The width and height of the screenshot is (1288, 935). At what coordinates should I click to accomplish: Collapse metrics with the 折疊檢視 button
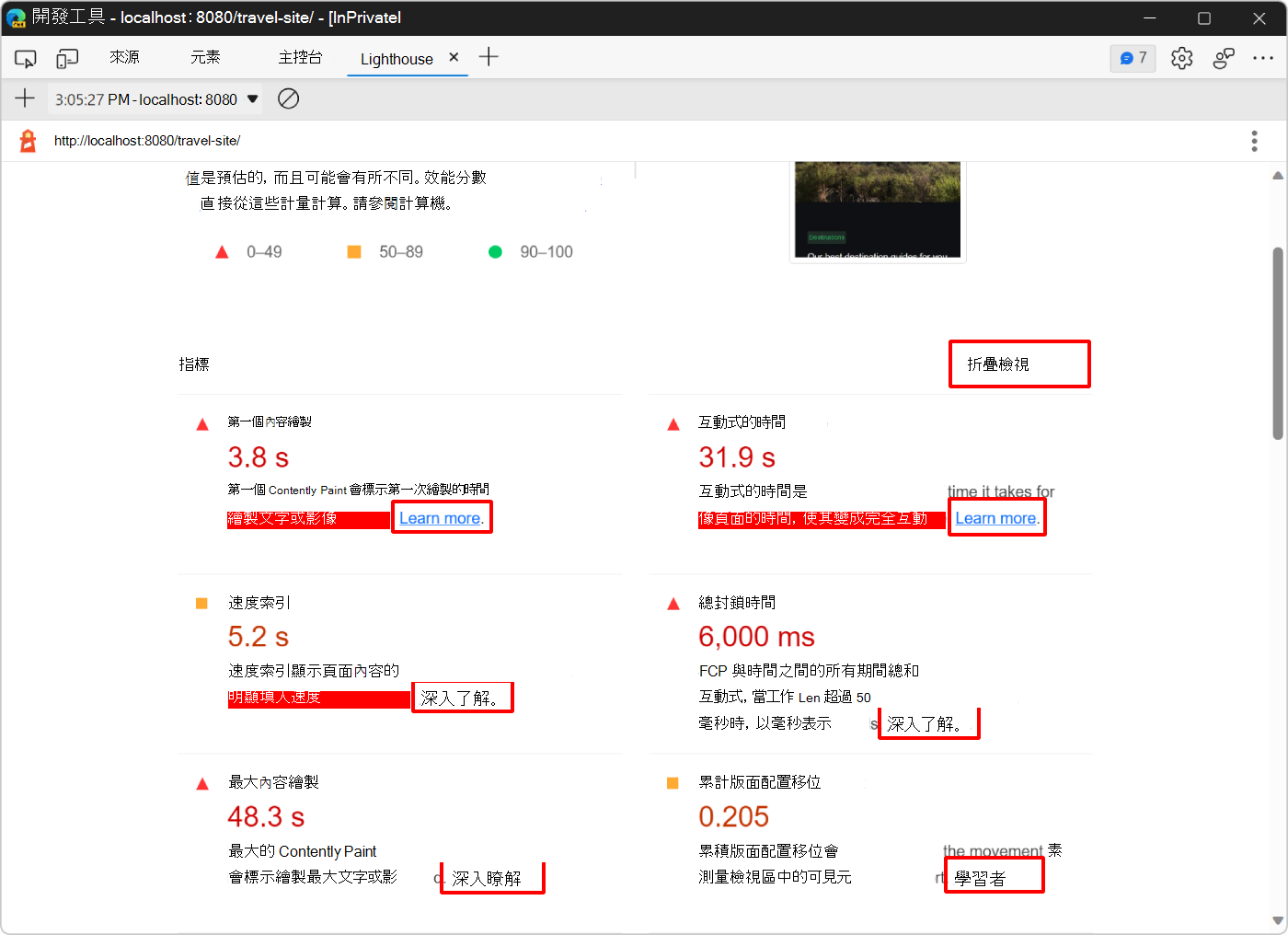pos(1018,364)
